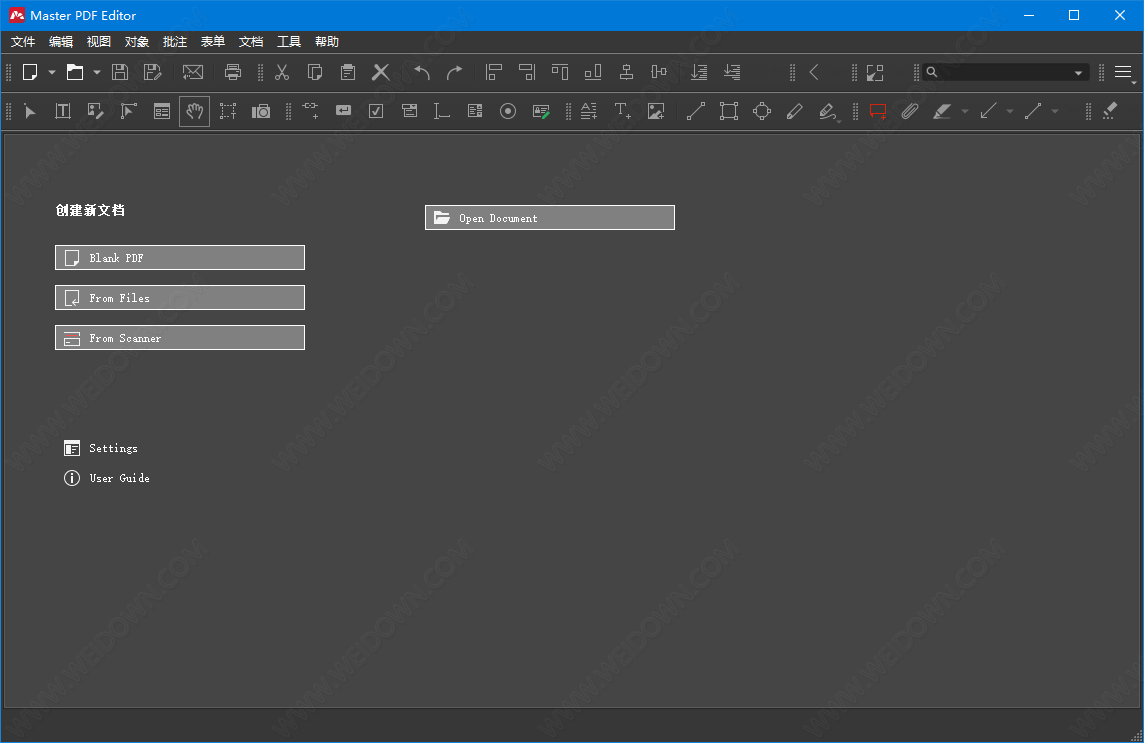The image size is (1144, 743).
Task: Click the Snapshot camera tool icon
Action: tap(261, 111)
